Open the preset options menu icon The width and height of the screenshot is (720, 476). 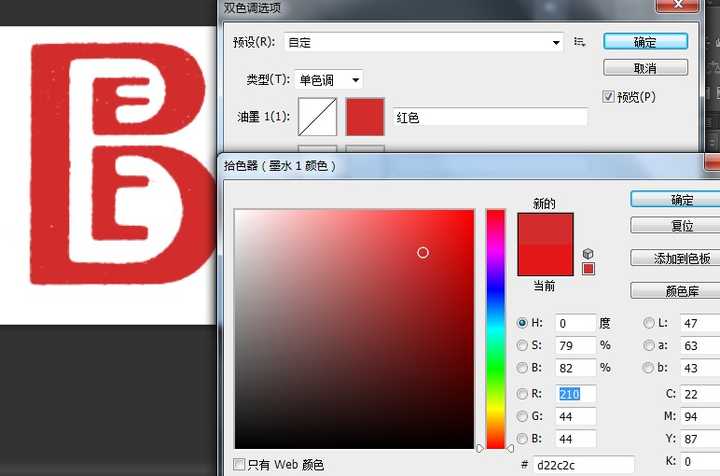coord(579,42)
